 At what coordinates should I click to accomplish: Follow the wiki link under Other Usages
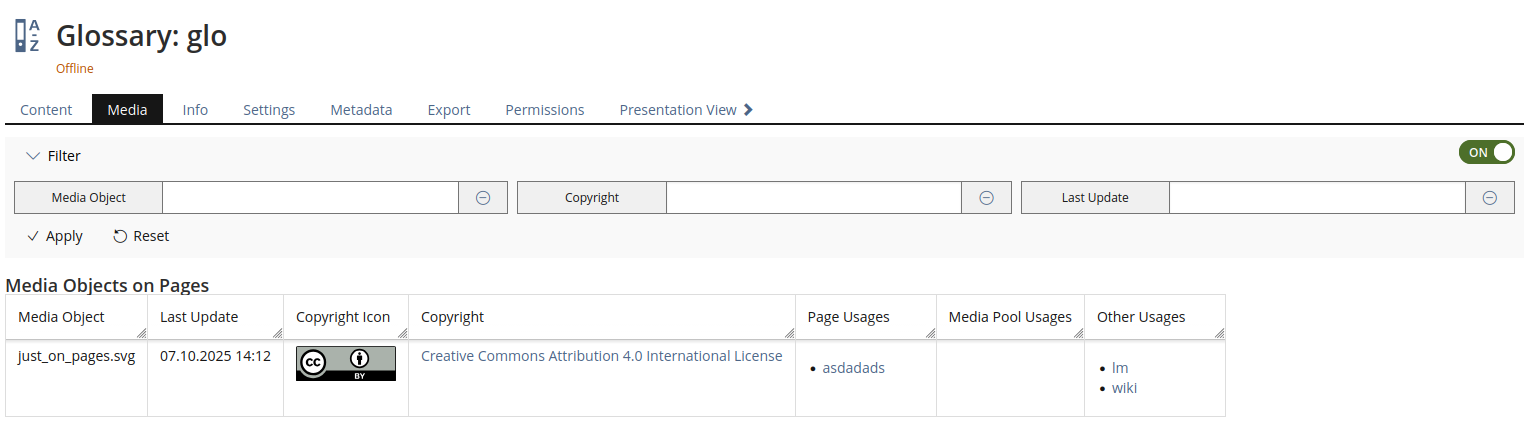pos(1124,388)
